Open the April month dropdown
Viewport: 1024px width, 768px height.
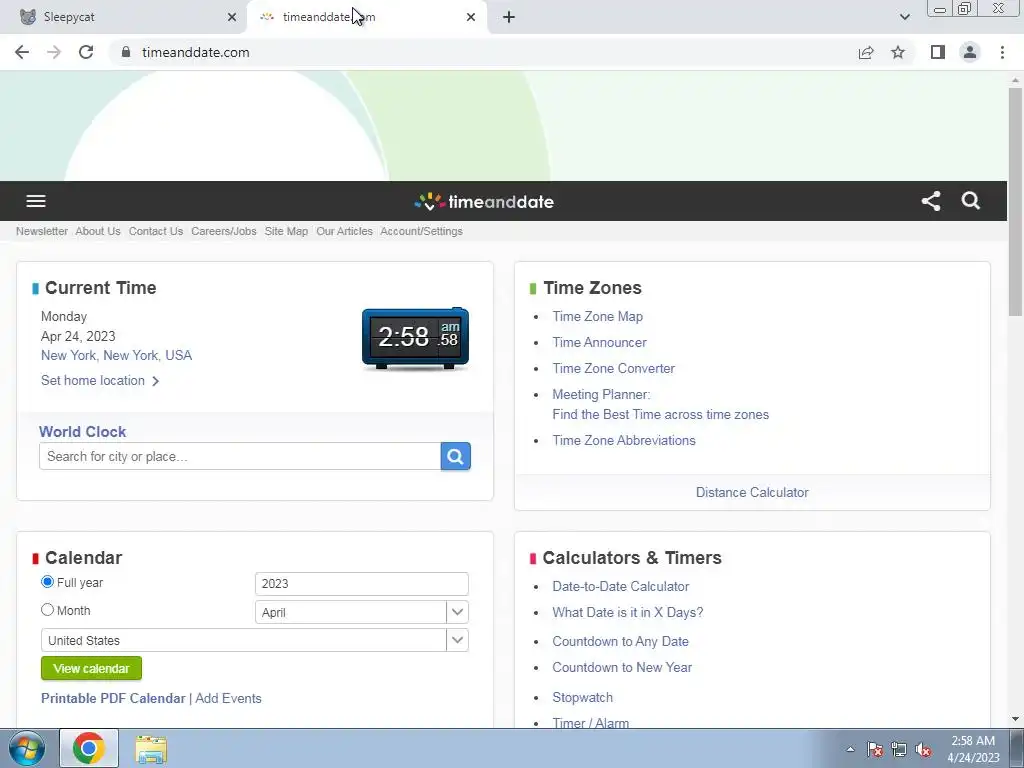click(361, 613)
